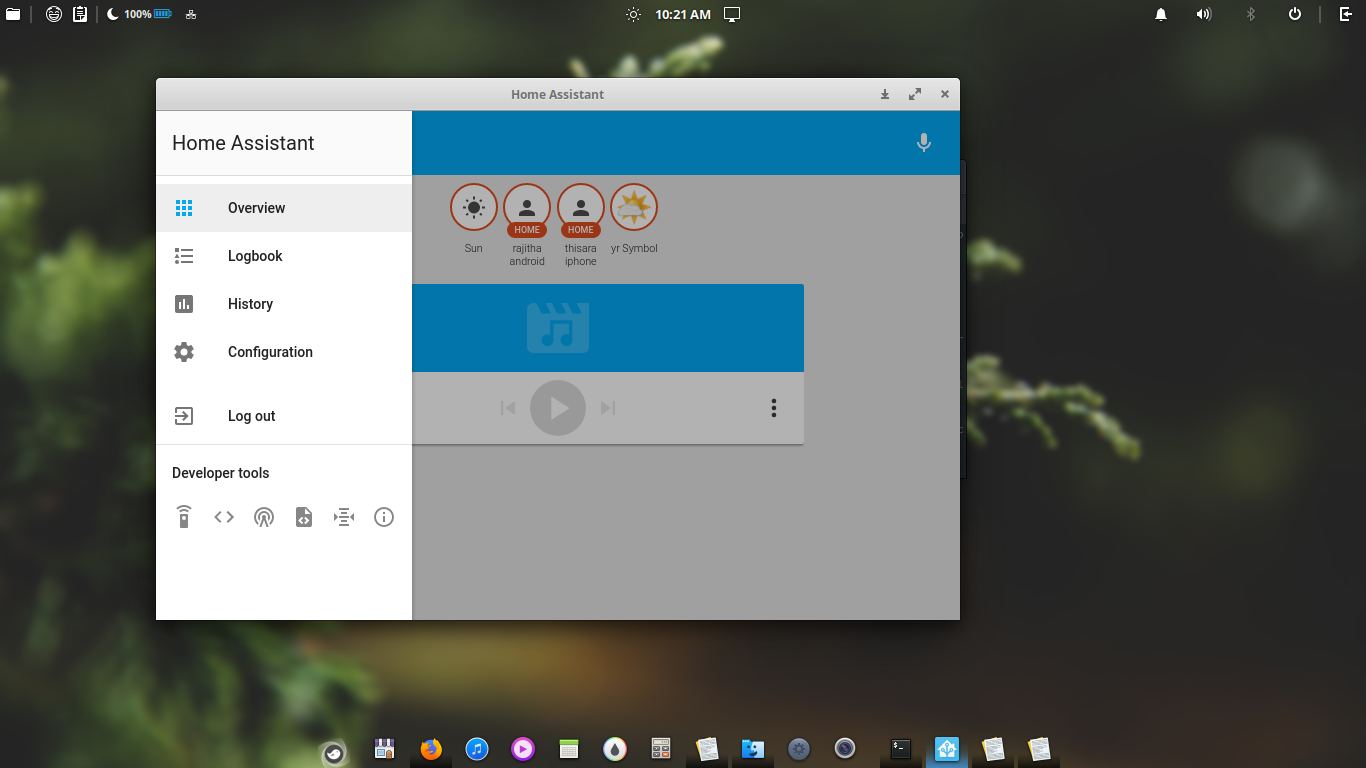The image size is (1366, 768).
Task: Open the rajitha android device badge
Action: [527, 209]
